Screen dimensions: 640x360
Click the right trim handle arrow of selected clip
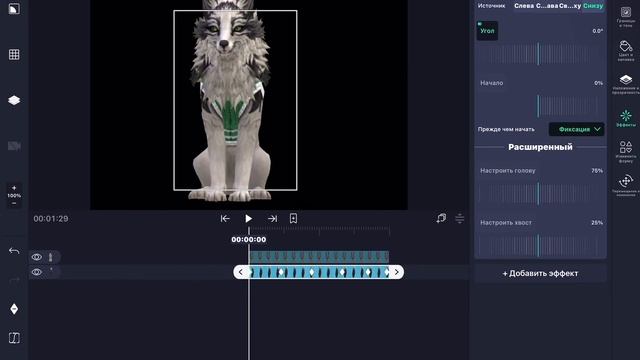[x=396, y=272]
